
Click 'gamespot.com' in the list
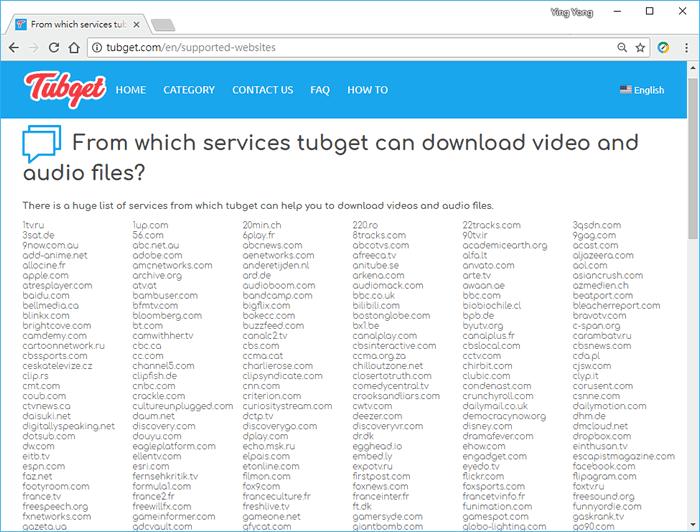496,516
